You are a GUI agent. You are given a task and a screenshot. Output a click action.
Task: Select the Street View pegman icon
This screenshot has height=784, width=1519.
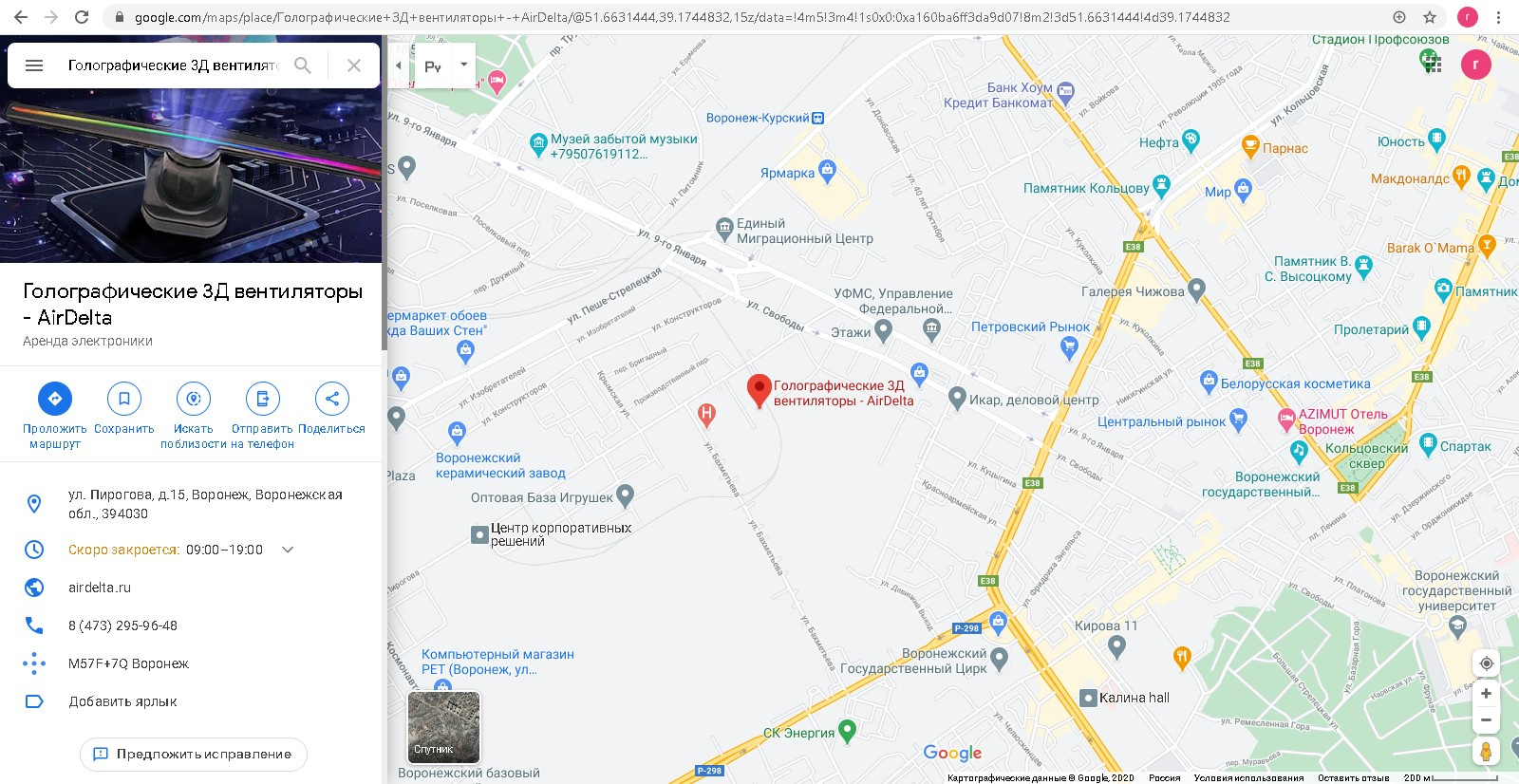coord(1486,752)
